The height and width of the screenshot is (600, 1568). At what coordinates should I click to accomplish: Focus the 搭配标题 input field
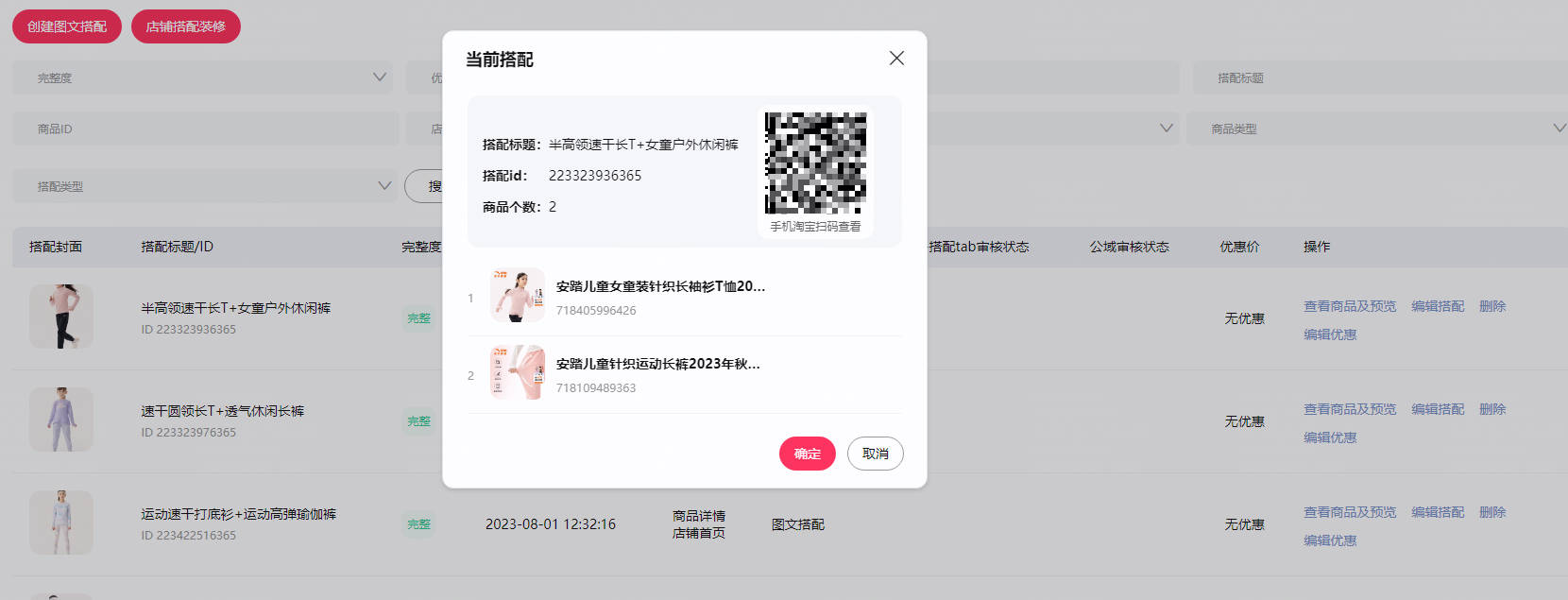pos(1380,77)
